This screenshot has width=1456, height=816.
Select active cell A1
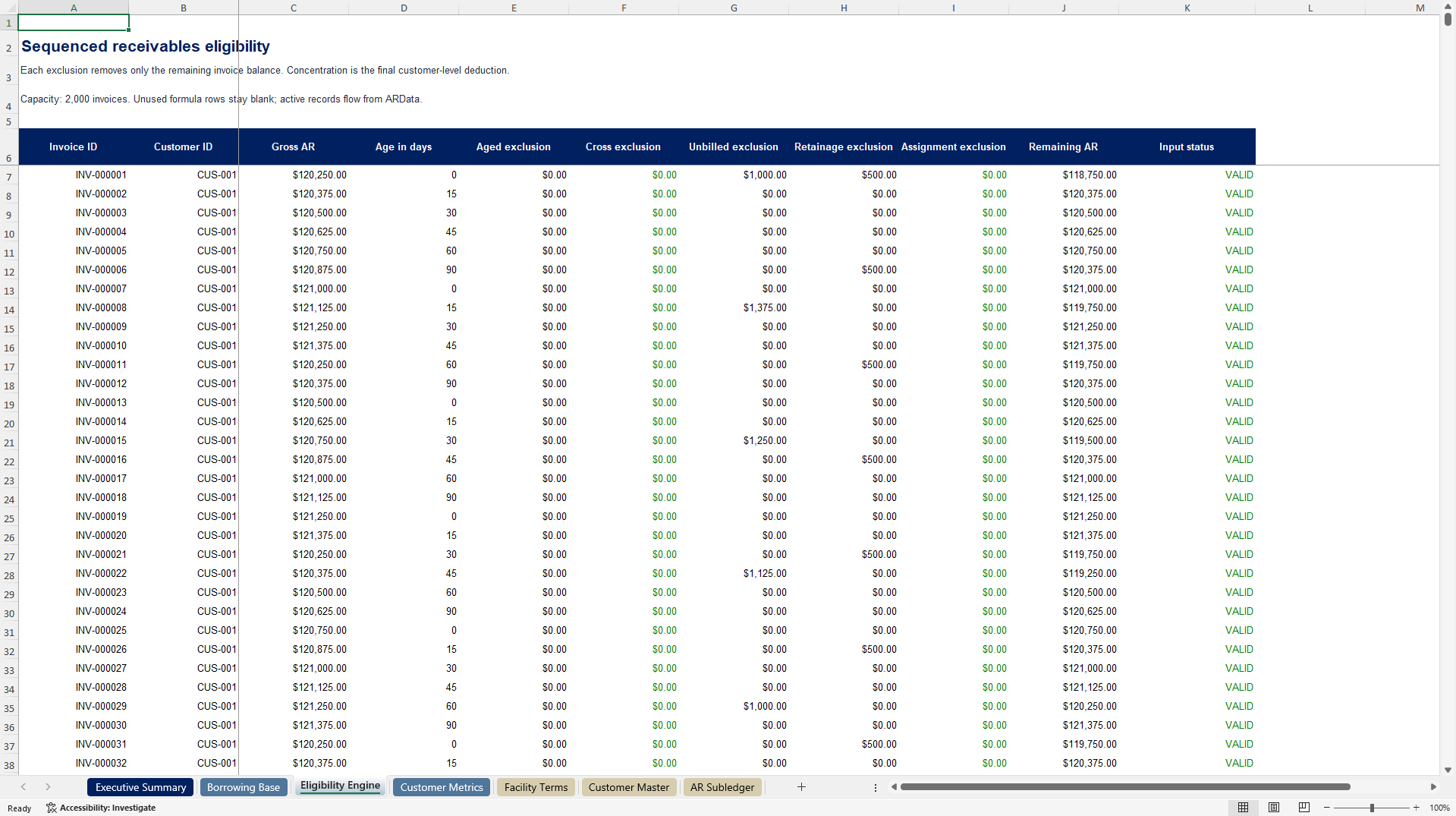tap(74, 23)
